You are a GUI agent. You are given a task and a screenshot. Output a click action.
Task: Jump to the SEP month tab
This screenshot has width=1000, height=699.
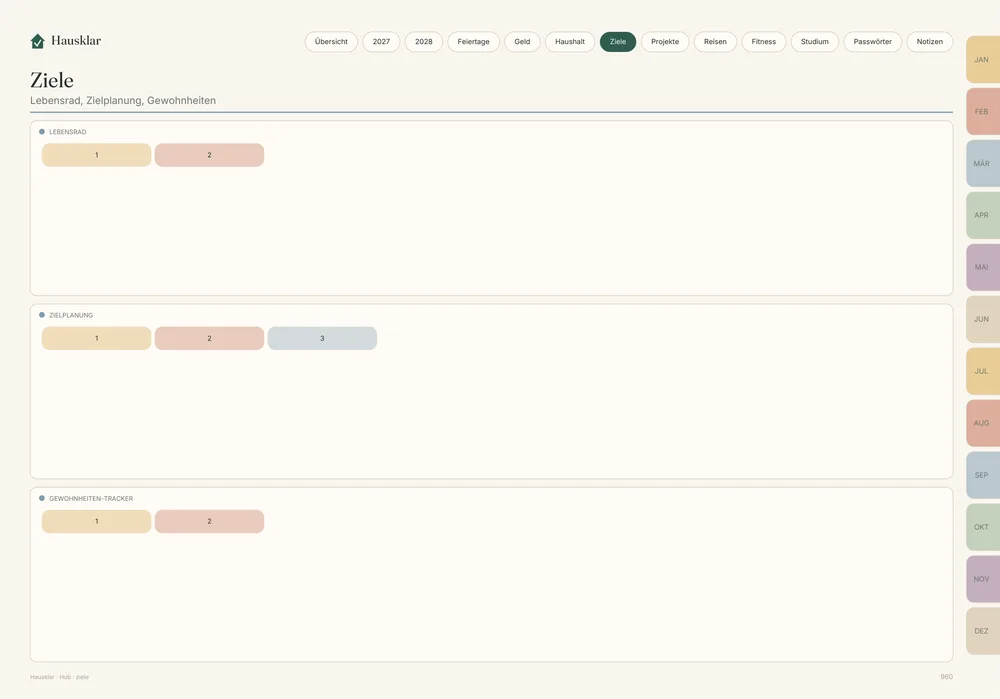(x=983, y=475)
